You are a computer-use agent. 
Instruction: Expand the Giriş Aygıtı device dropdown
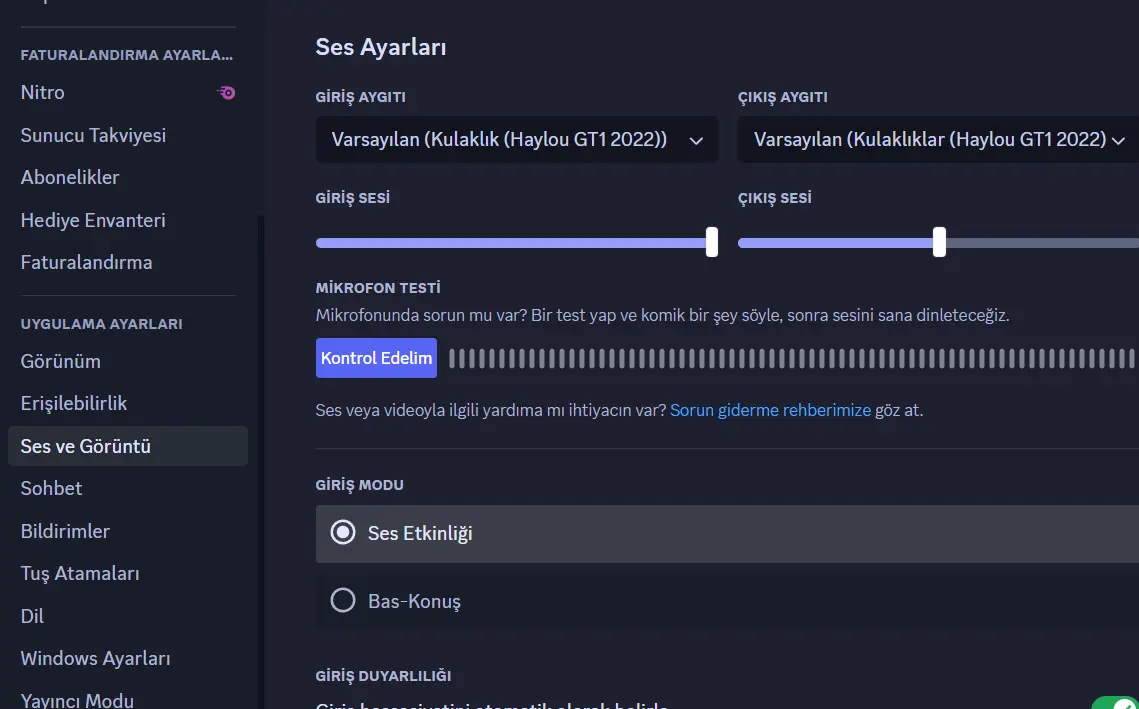point(516,139)
